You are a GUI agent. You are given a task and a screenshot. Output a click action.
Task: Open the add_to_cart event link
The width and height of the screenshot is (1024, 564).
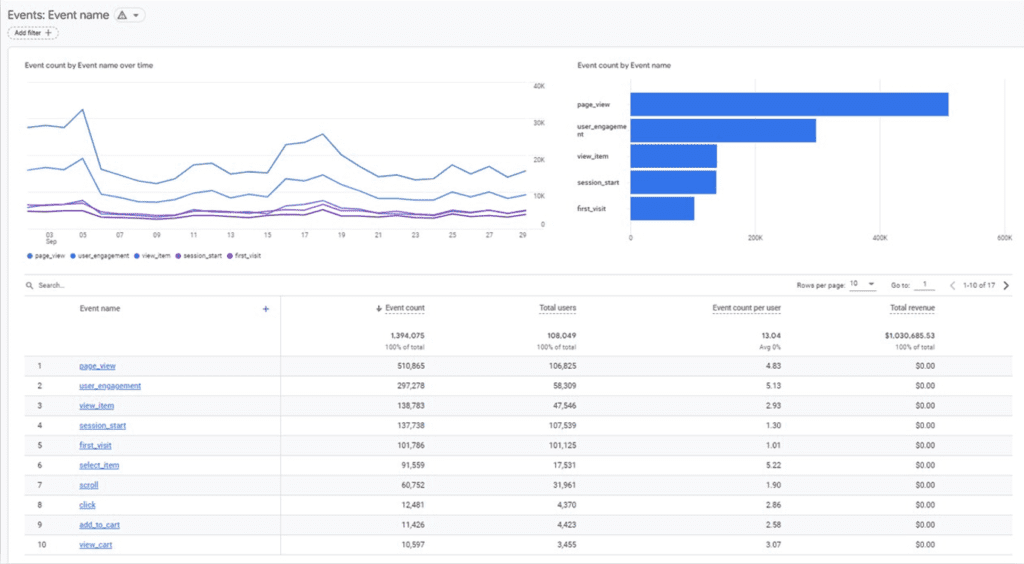tap(99, 525)
